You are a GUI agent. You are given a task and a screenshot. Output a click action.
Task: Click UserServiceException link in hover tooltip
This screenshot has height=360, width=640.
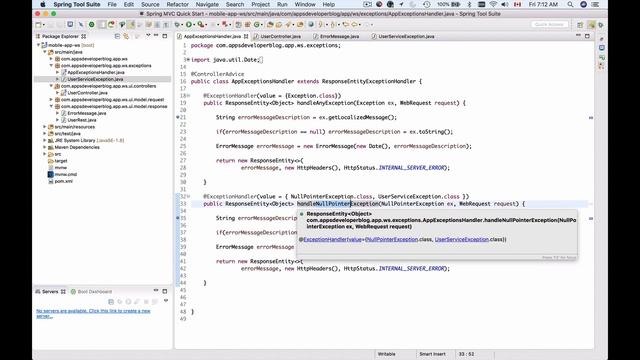[x=462, y=240]
